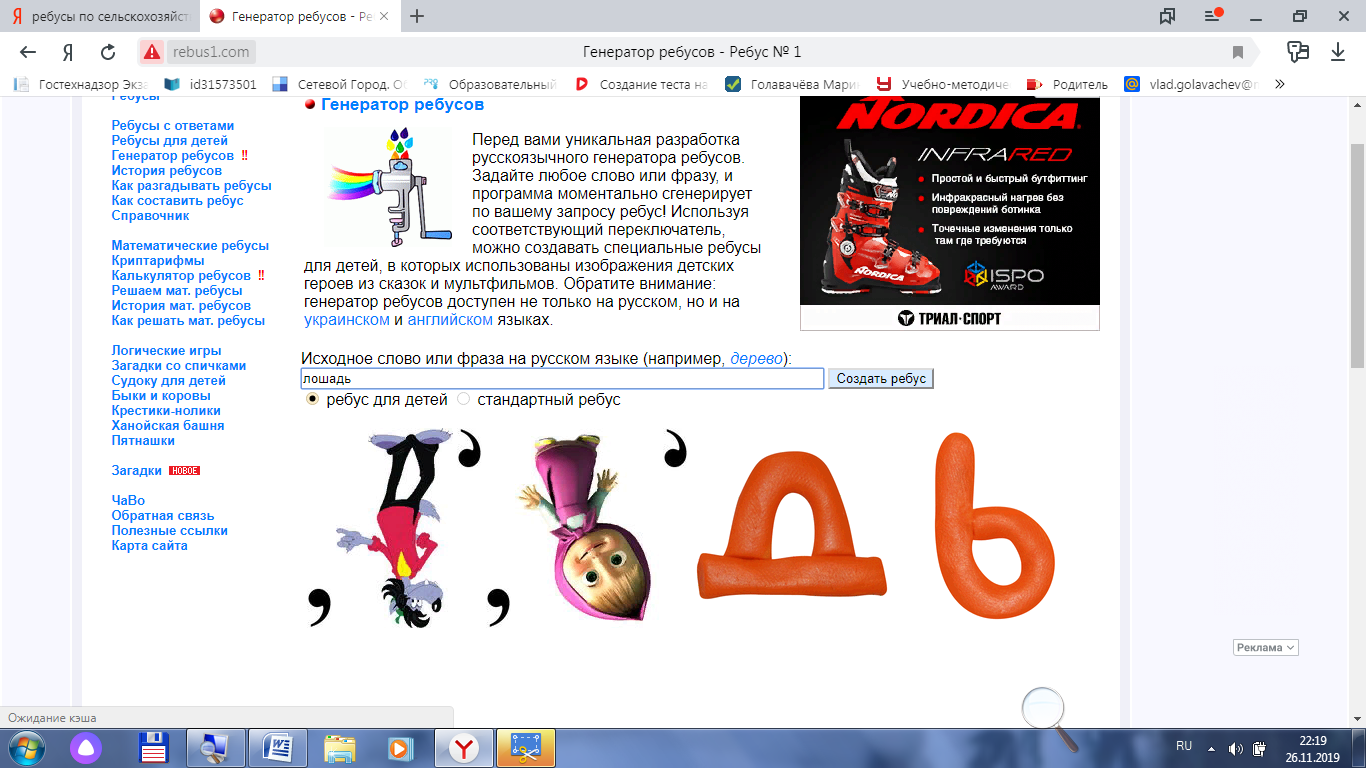Open 'История мат. ребусов' link
Viewport: 1366px width, 768px height.
[x=181, y=306]
